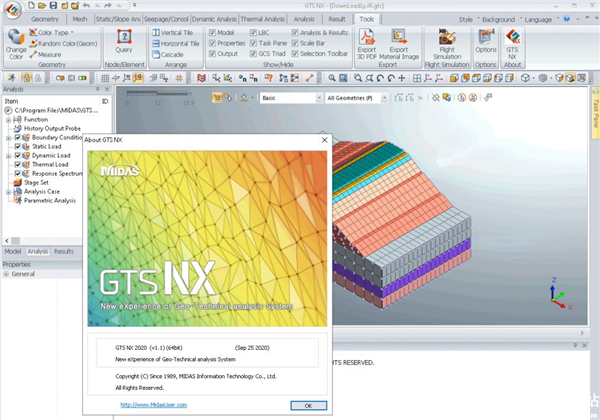Toggle the LBC checkbox
Screen dimensions: 600x420
click(253, 33)
